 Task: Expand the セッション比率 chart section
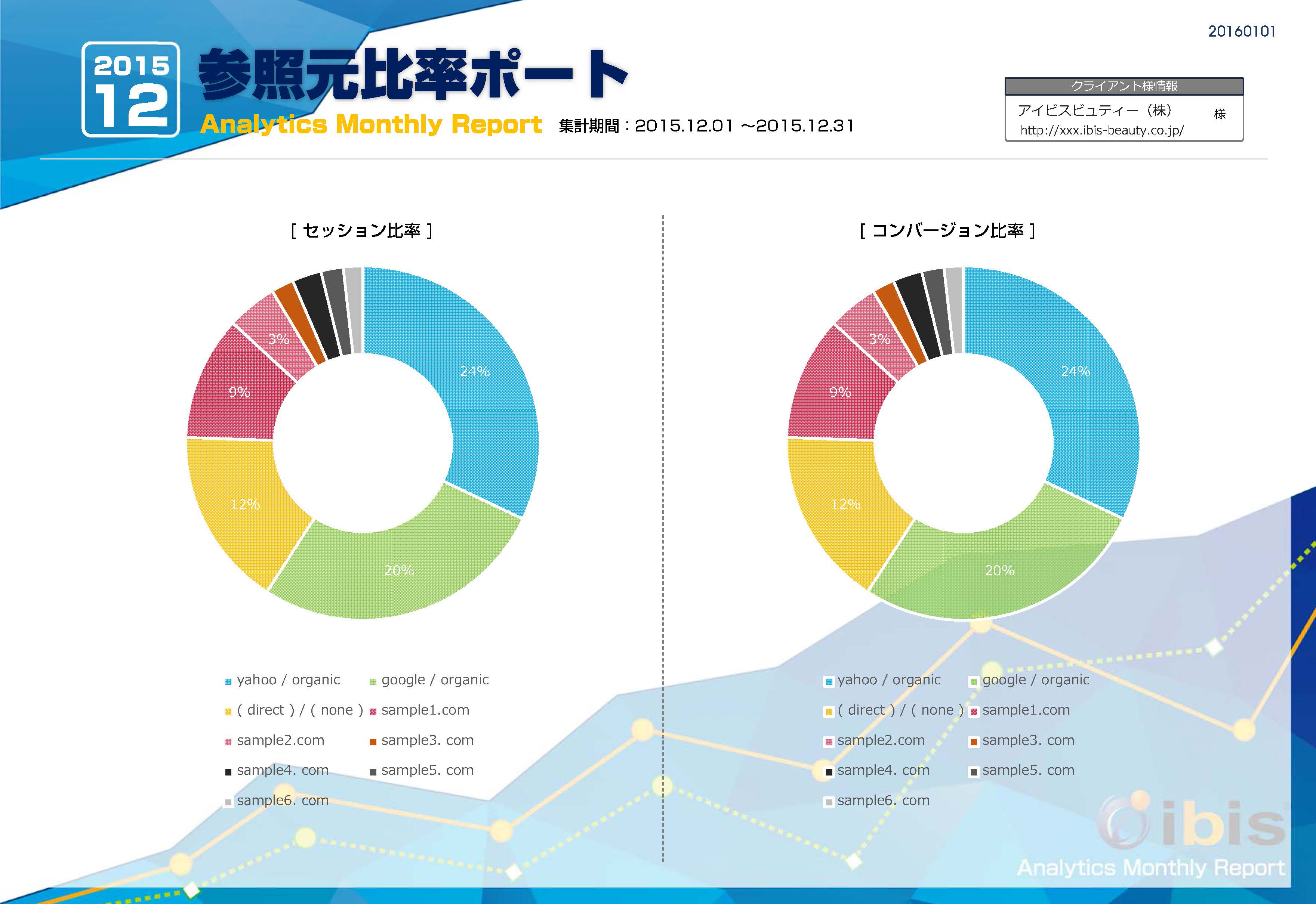point(361,230)
